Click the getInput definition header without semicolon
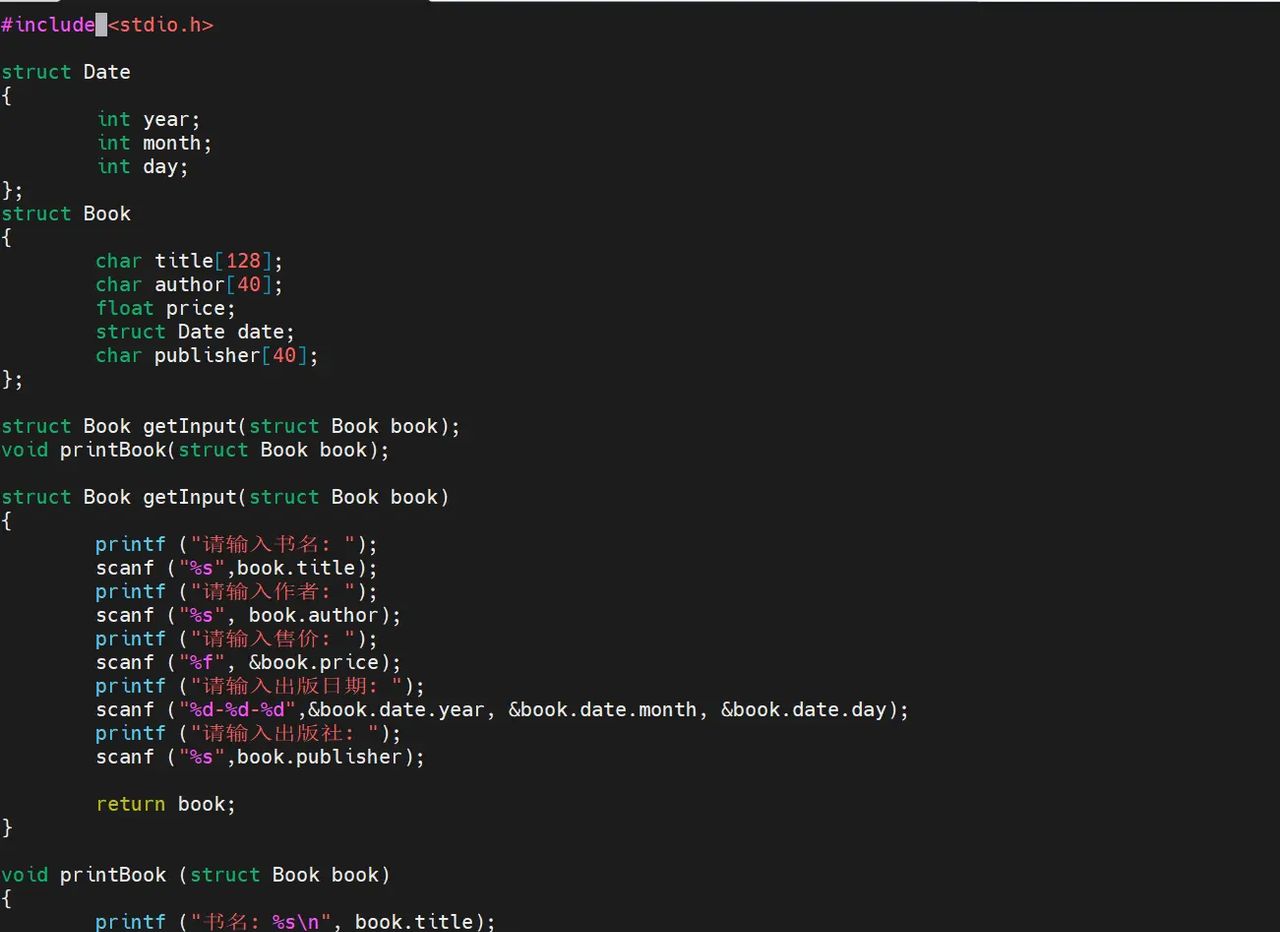Image resolution: width=1280 pixels, height=932 pixels. pos(225,497)
